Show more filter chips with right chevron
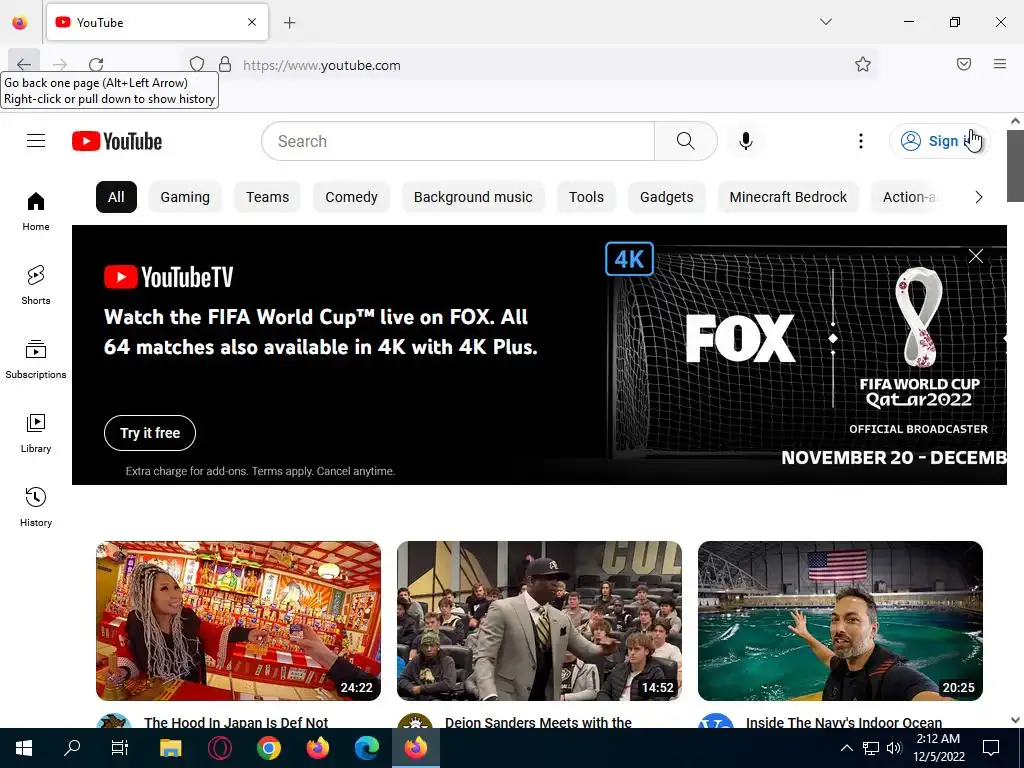1024x768 pixels. pyautogui.click(x=978, y=197)
